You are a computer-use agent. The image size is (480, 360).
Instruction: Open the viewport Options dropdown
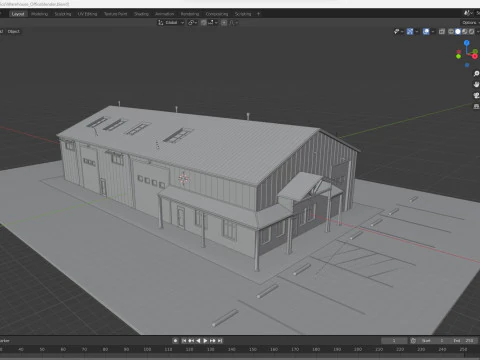[470, 22]
